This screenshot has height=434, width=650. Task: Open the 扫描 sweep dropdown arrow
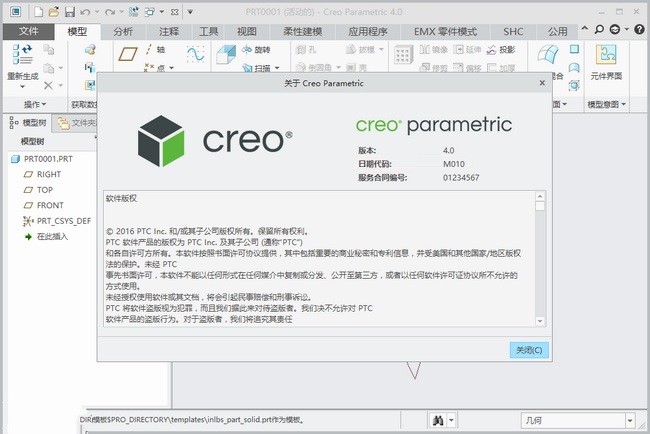pyautogui.click(x=277, y=68)
